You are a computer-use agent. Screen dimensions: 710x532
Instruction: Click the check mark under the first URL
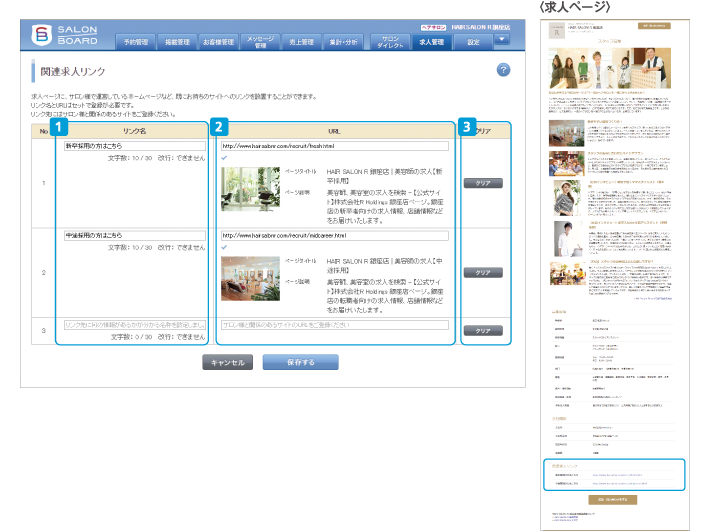[224, 158]
